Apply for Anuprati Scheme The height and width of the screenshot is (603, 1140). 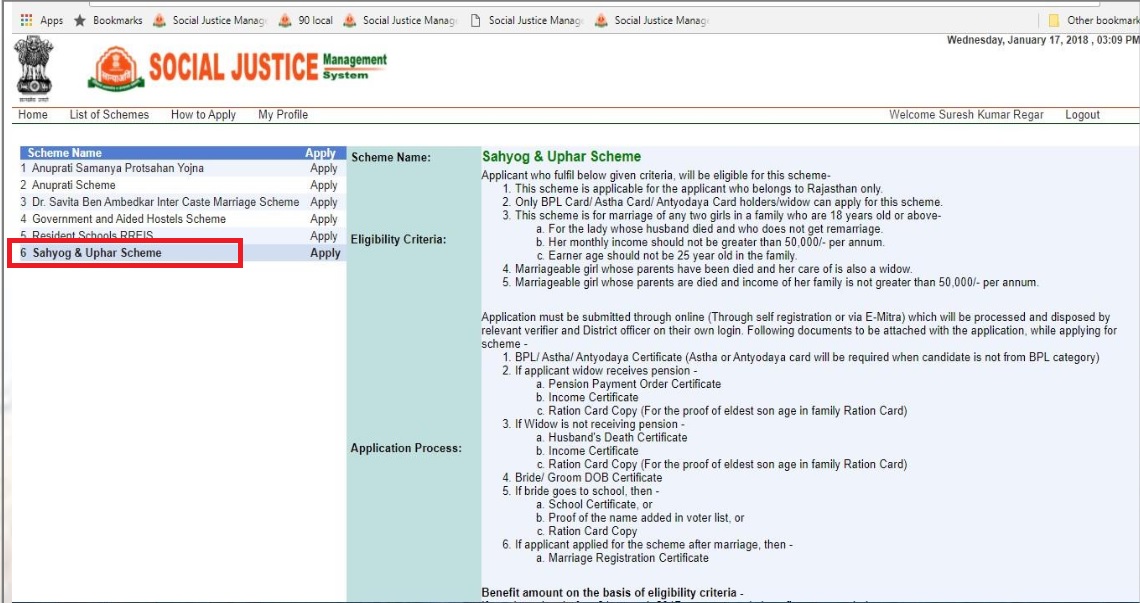(324, 185)
